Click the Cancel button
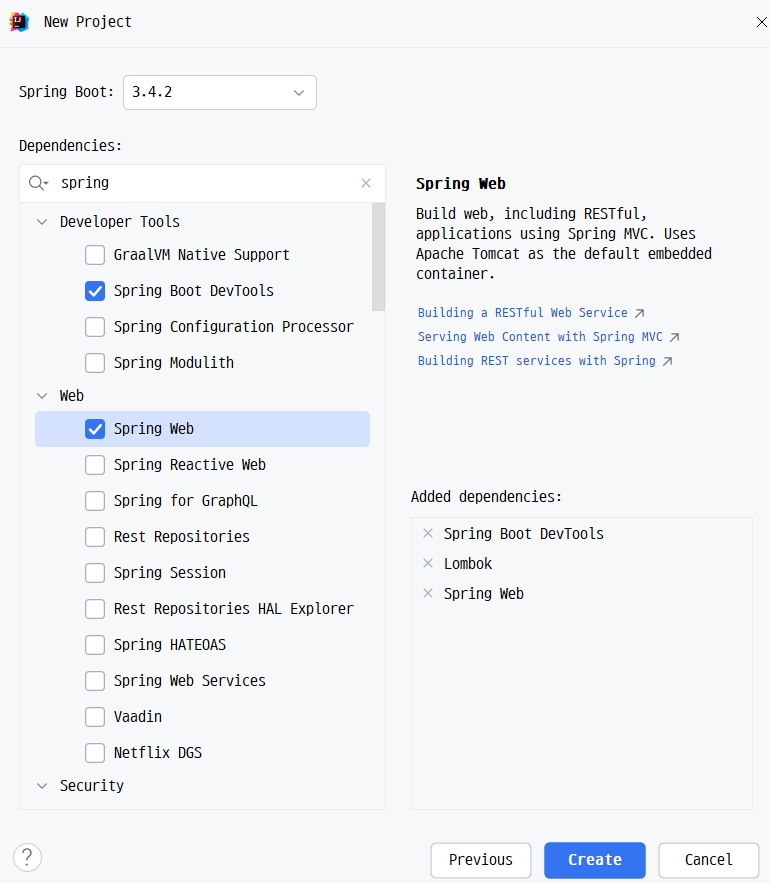 tap(709, 860)
